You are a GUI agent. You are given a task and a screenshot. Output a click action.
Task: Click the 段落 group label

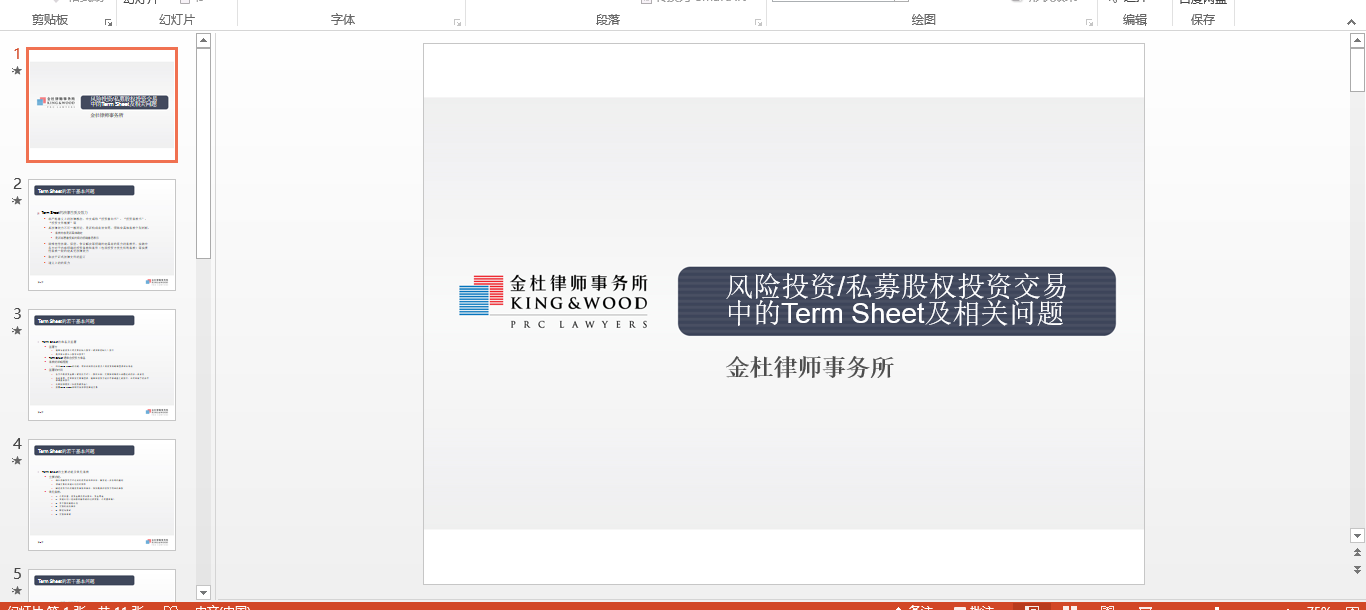[608, 20]
